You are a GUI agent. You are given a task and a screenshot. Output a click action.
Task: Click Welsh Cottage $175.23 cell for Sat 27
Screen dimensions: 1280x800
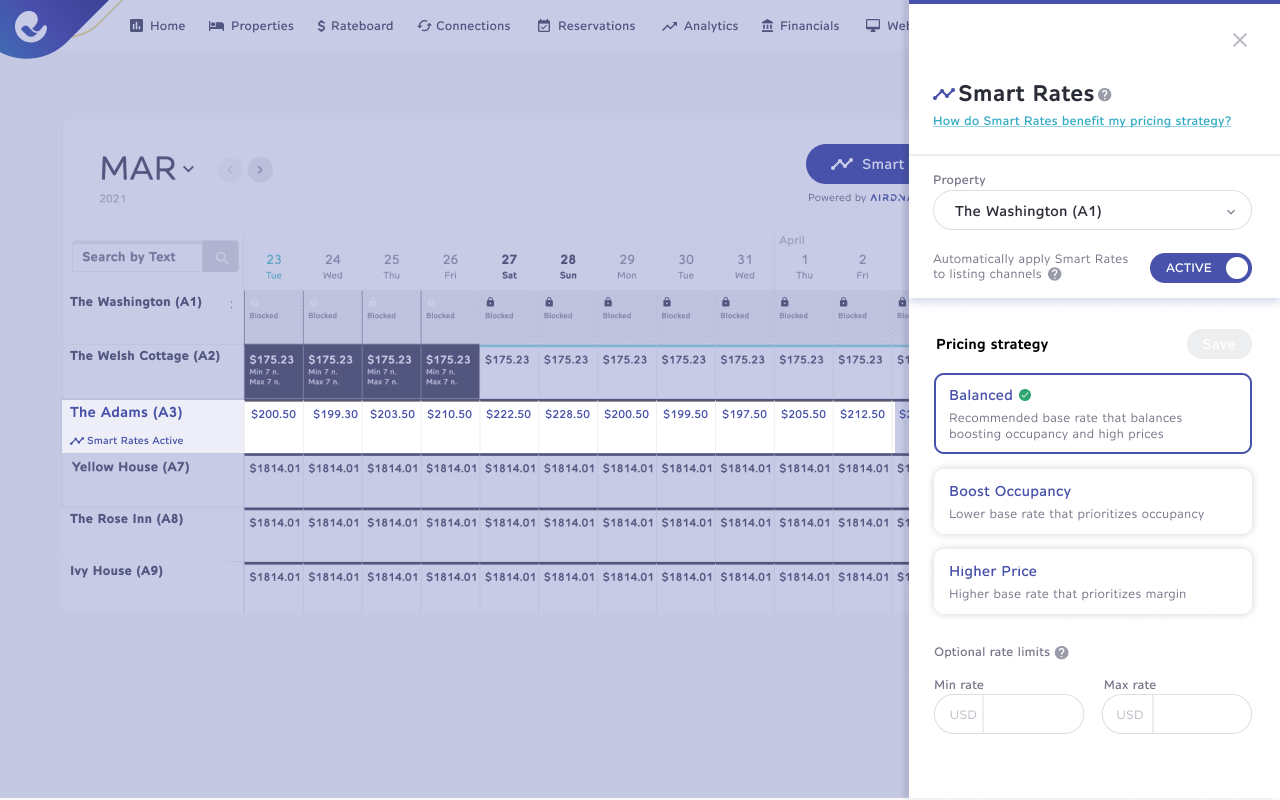pyautogui.click(x=509, y=372)
